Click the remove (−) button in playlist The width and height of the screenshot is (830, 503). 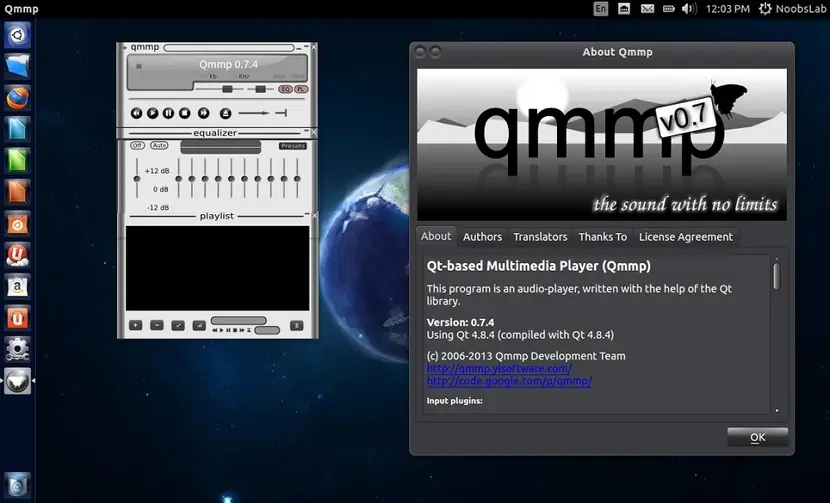(157, 325)
